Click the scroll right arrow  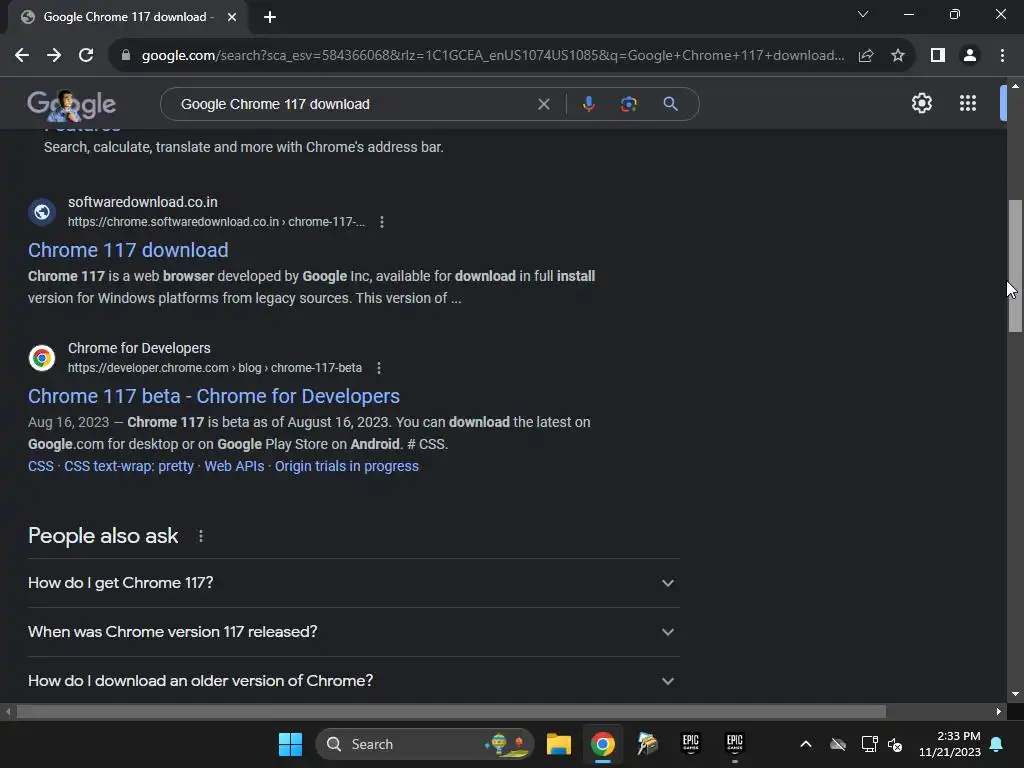(999, 711)
